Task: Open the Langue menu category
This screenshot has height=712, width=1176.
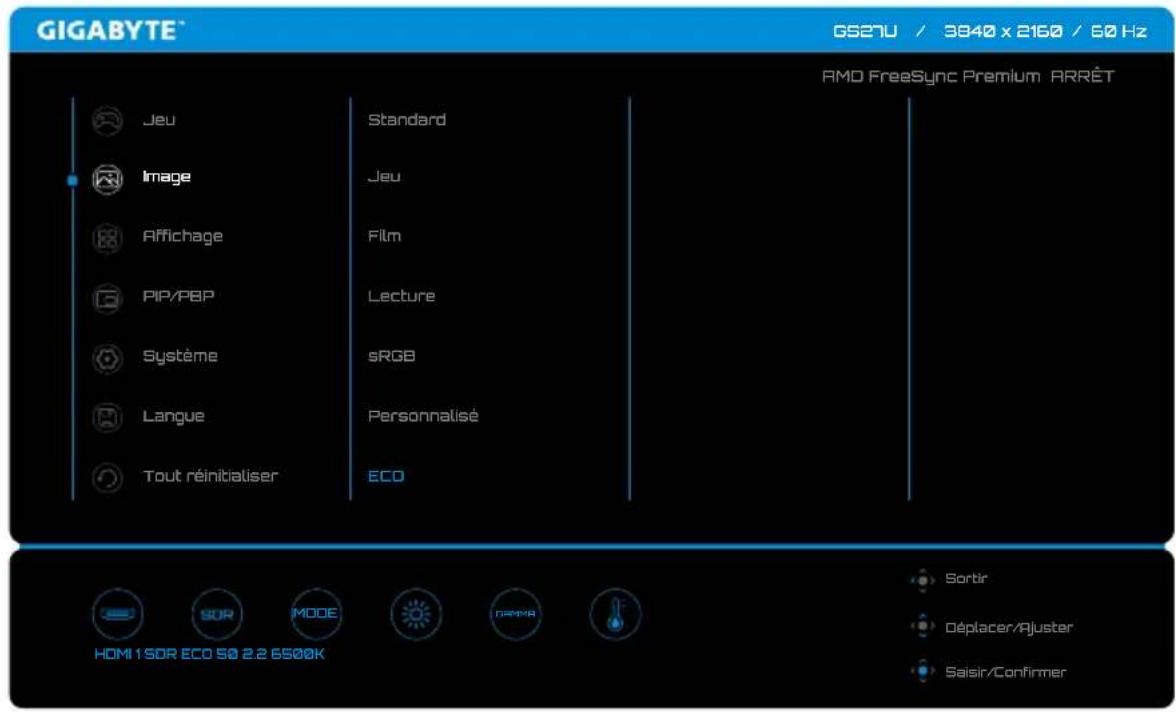Action: tap(173, 416)
